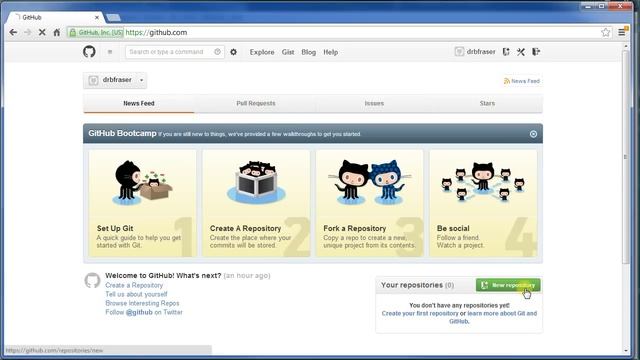Click the create new repo icon in header
The width and height of the screenshot is (640, 360).
[506, 52]
